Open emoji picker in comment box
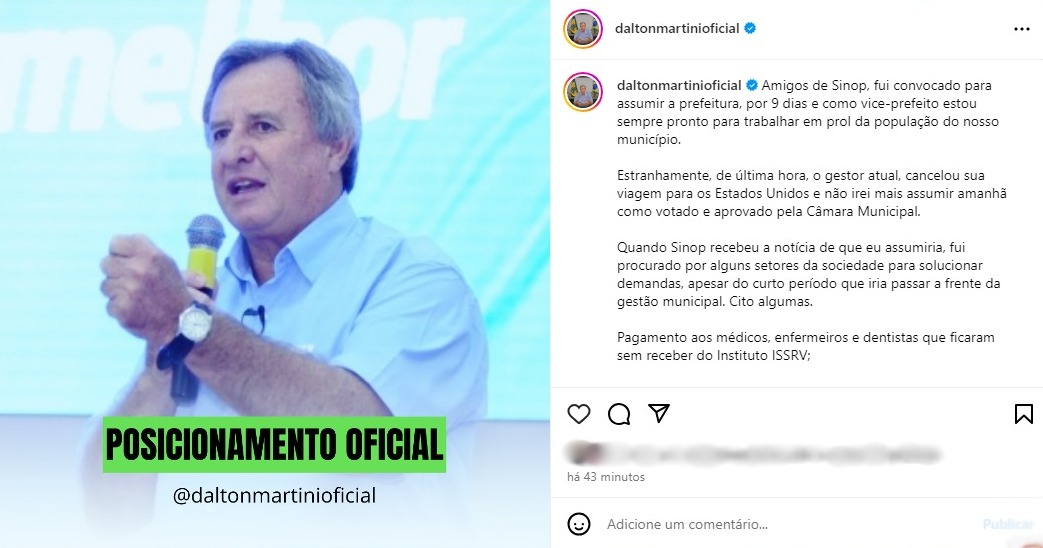The width and height of the screenshot is (1043, 548). pyautogui.click(x=579, y=524)
